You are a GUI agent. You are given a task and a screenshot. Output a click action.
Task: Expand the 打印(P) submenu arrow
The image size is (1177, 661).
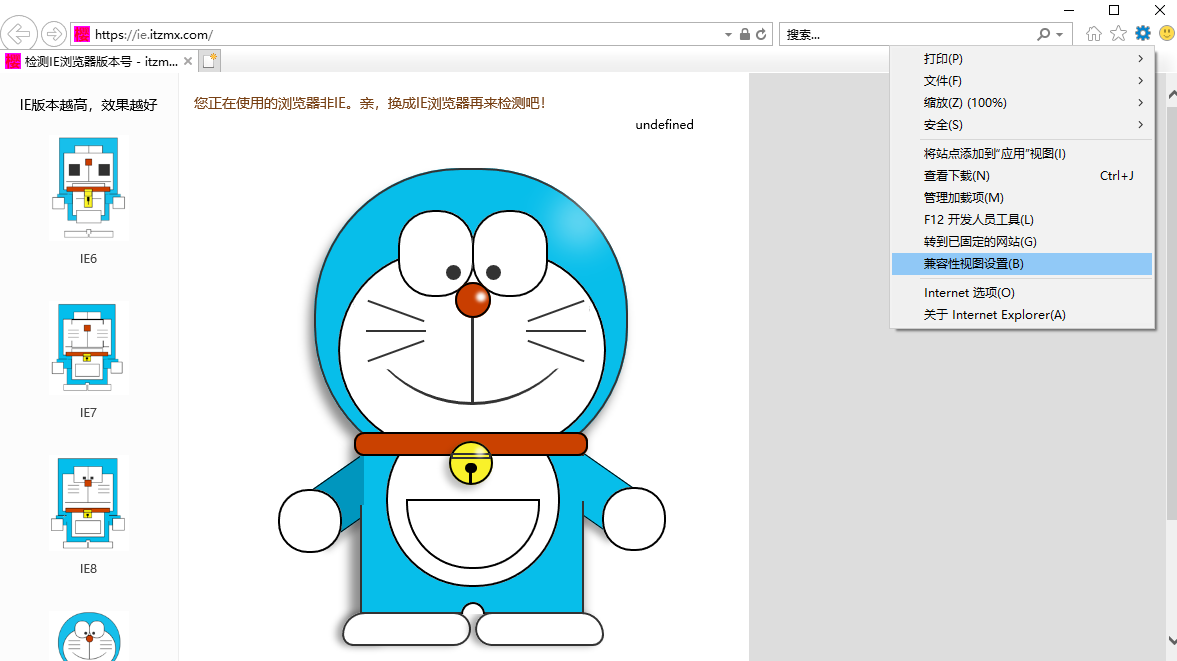1140,59
